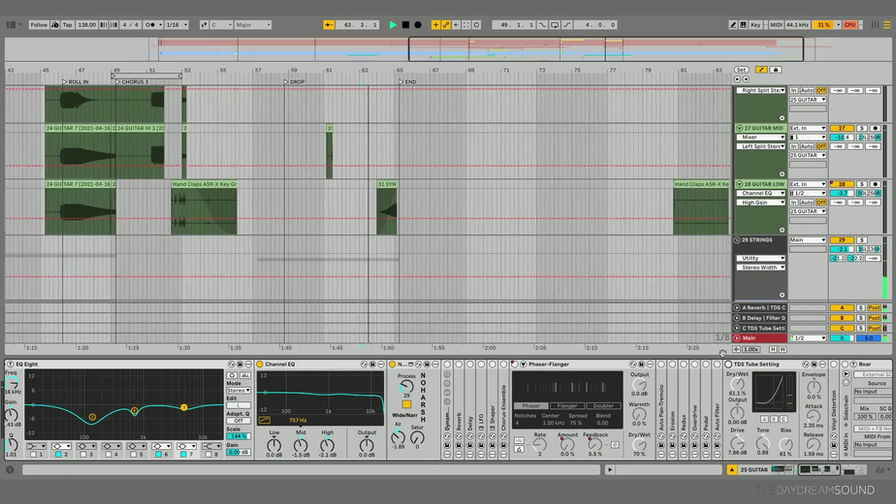
Task: Toggle the Automation Arm icon
Action: point(446,25)
